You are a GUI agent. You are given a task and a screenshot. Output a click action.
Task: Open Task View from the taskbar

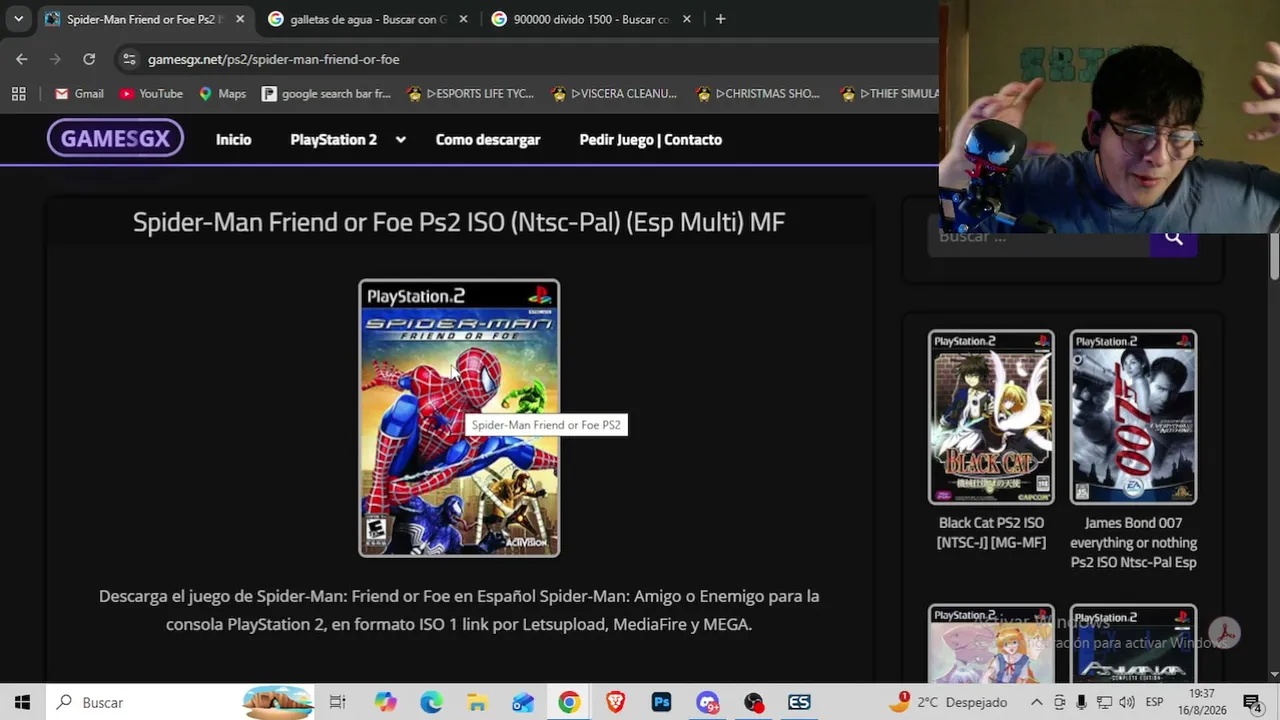338,702
